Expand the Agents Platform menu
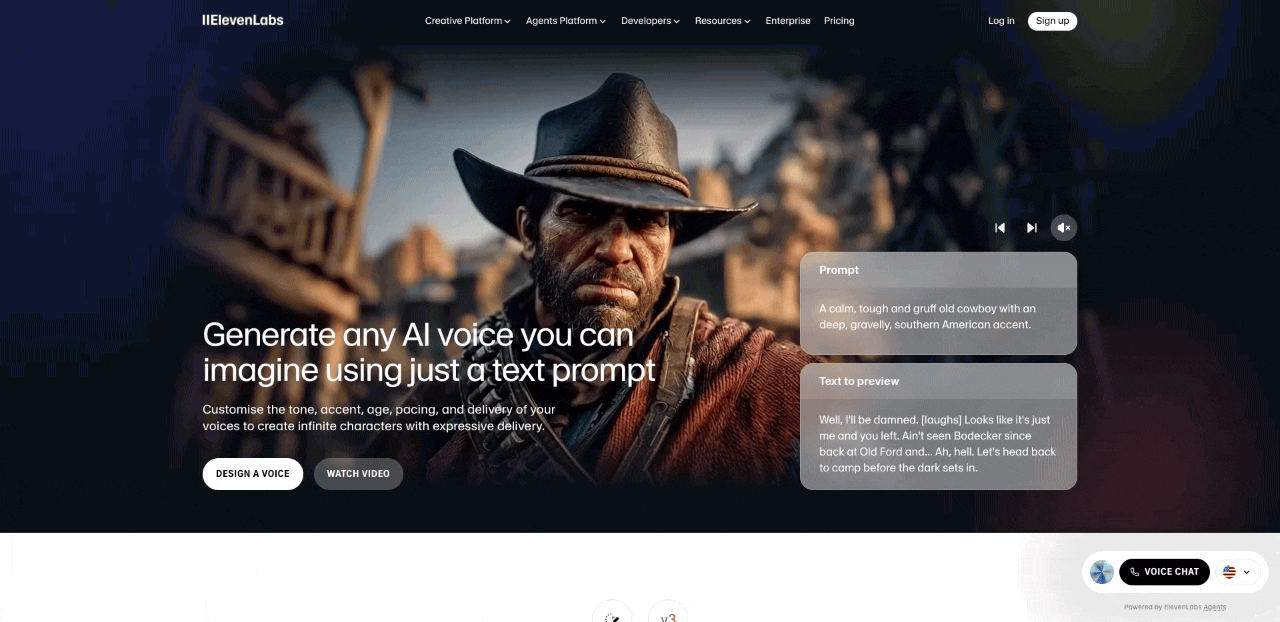1280x622 pixels. click(x=565, y=21)
